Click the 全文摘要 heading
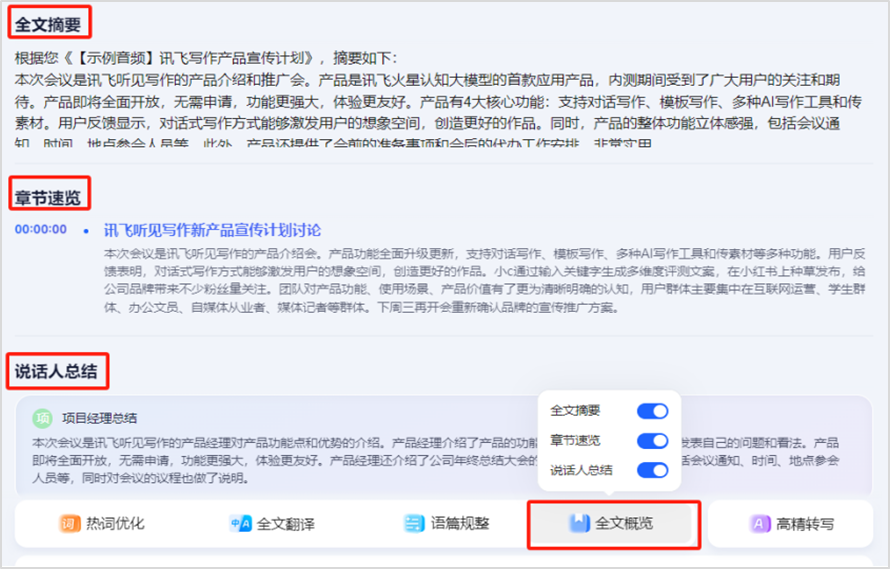This screenshot has height=569, width=890. click(48, 24)
